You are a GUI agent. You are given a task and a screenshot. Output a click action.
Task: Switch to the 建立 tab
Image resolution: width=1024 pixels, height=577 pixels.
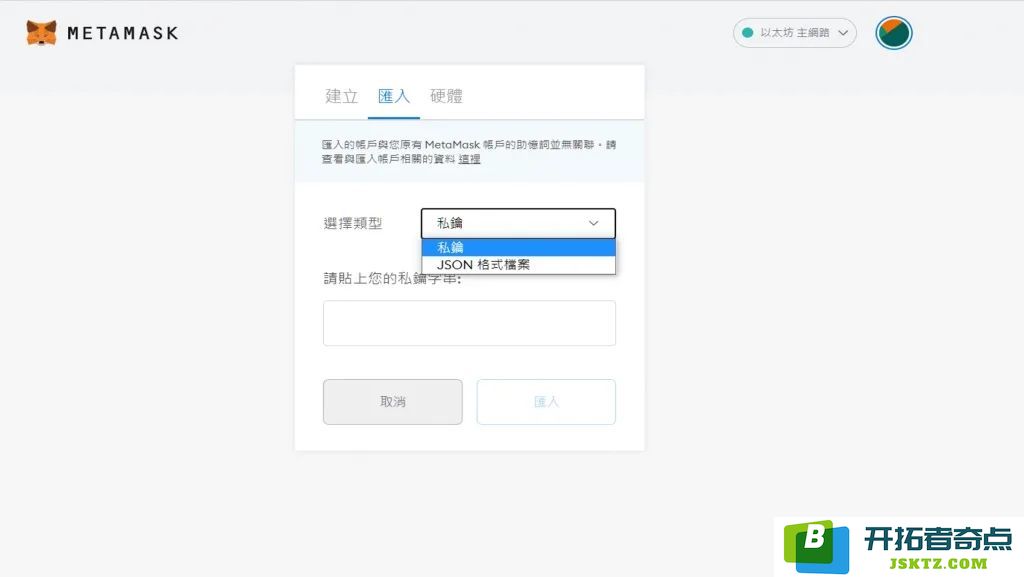tap(342, 97)
